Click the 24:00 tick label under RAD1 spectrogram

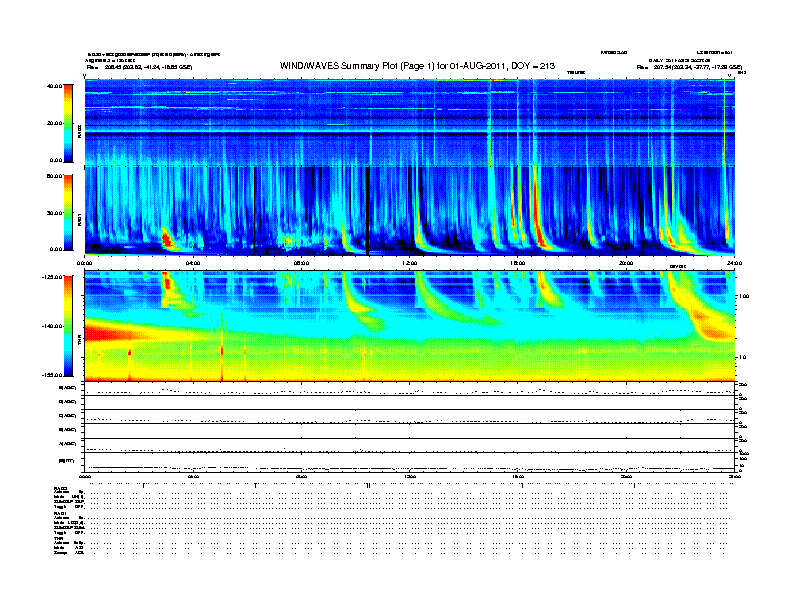(734, 263)
